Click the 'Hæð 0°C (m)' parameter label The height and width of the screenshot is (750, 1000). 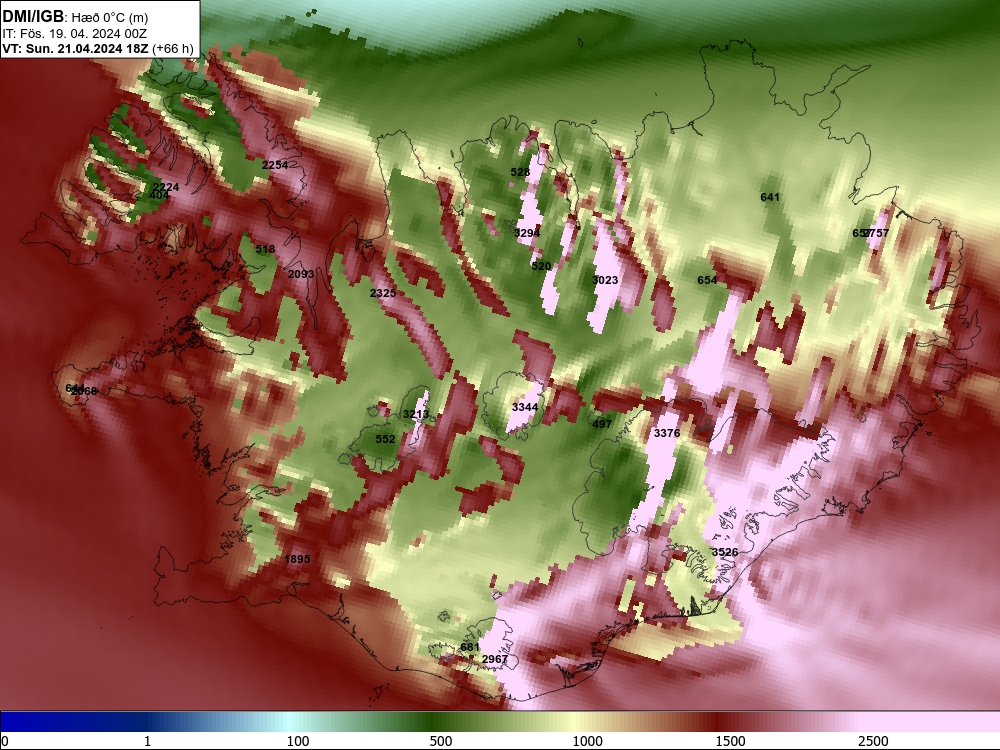(109, 18)
